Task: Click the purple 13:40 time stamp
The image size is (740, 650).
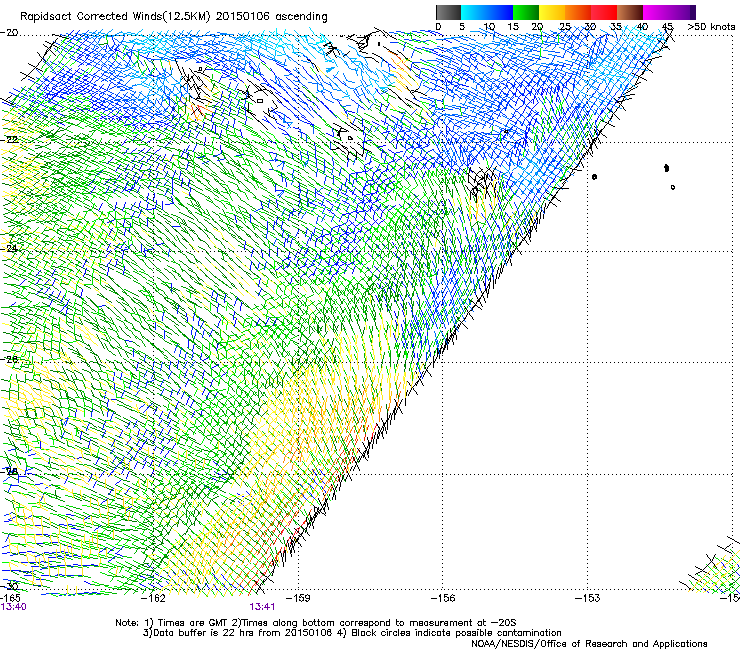Action: (x=13, y=607)
